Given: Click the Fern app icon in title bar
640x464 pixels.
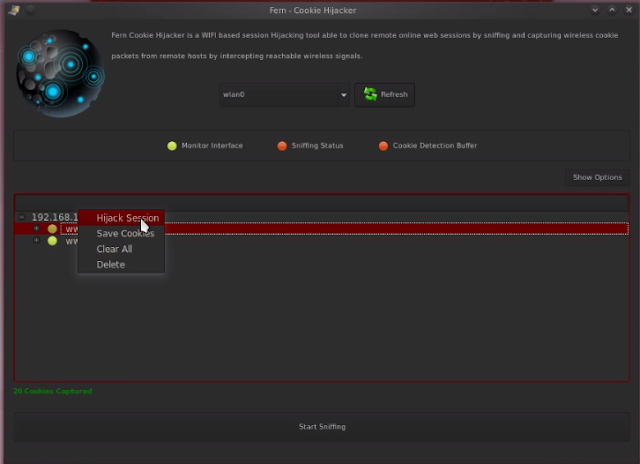Looking at the screenshot, I should 14,10.
